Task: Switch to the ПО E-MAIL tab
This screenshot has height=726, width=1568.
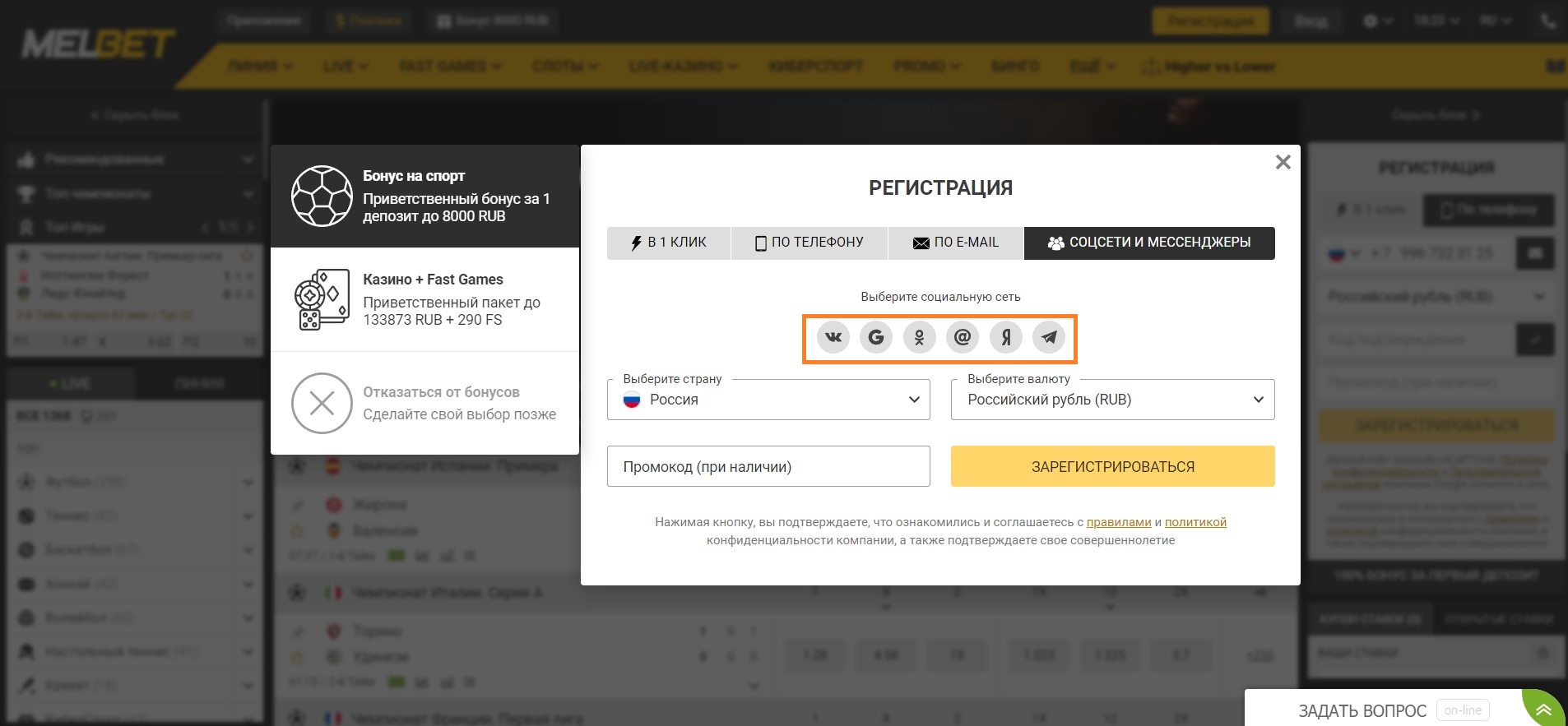Action: tap(956, 243)
